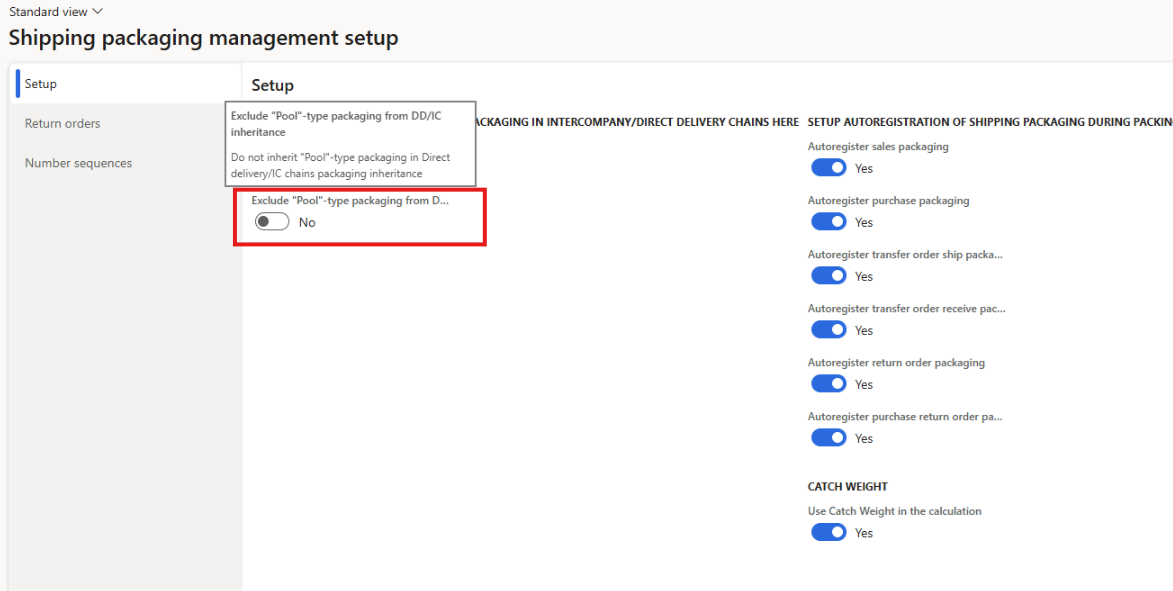1173x591 pixels.
Task: Select the Setup section header
Action: pyautogui.click(x=272, y=84)
